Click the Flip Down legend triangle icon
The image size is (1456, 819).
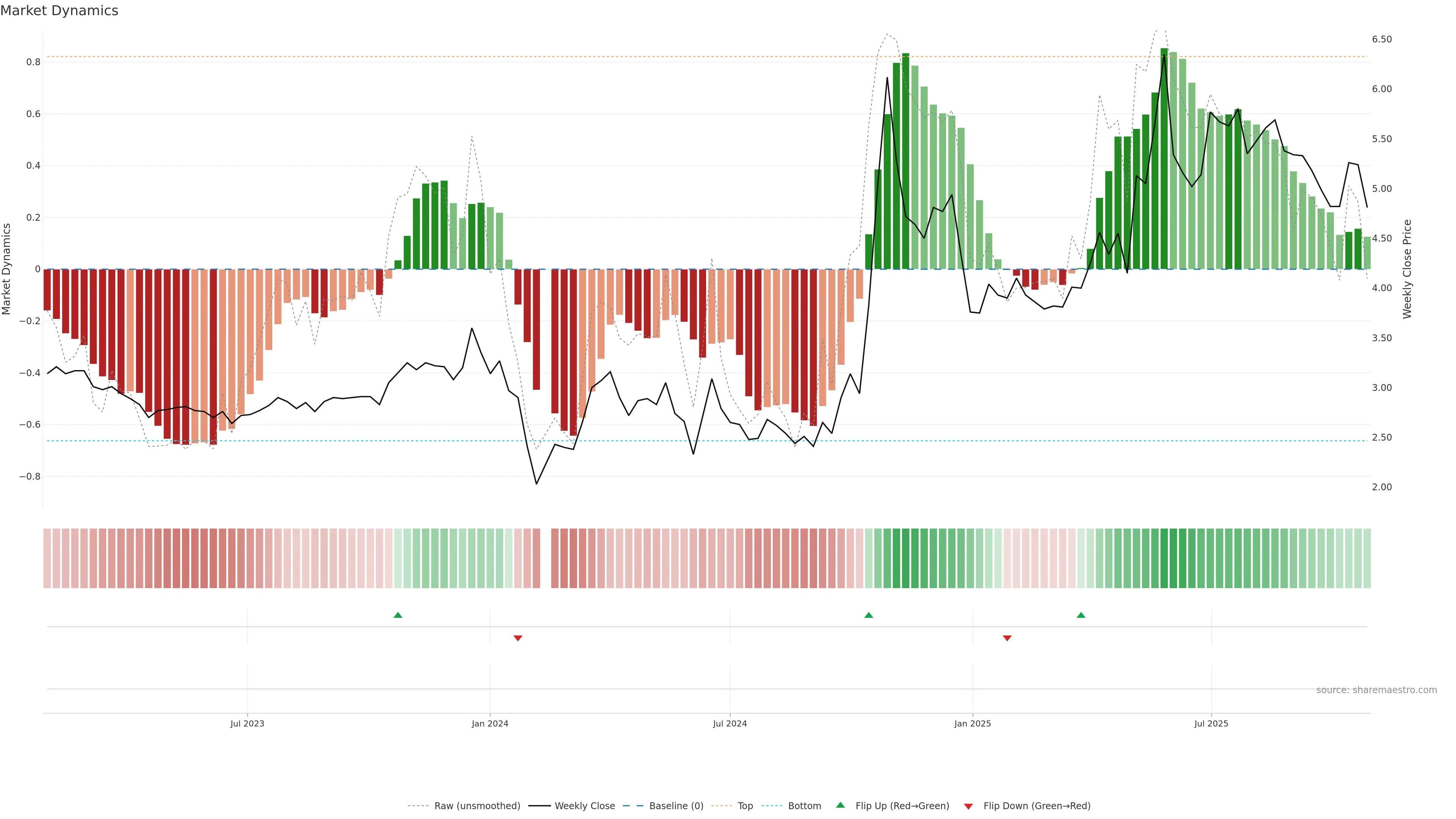tap(968, 806)
